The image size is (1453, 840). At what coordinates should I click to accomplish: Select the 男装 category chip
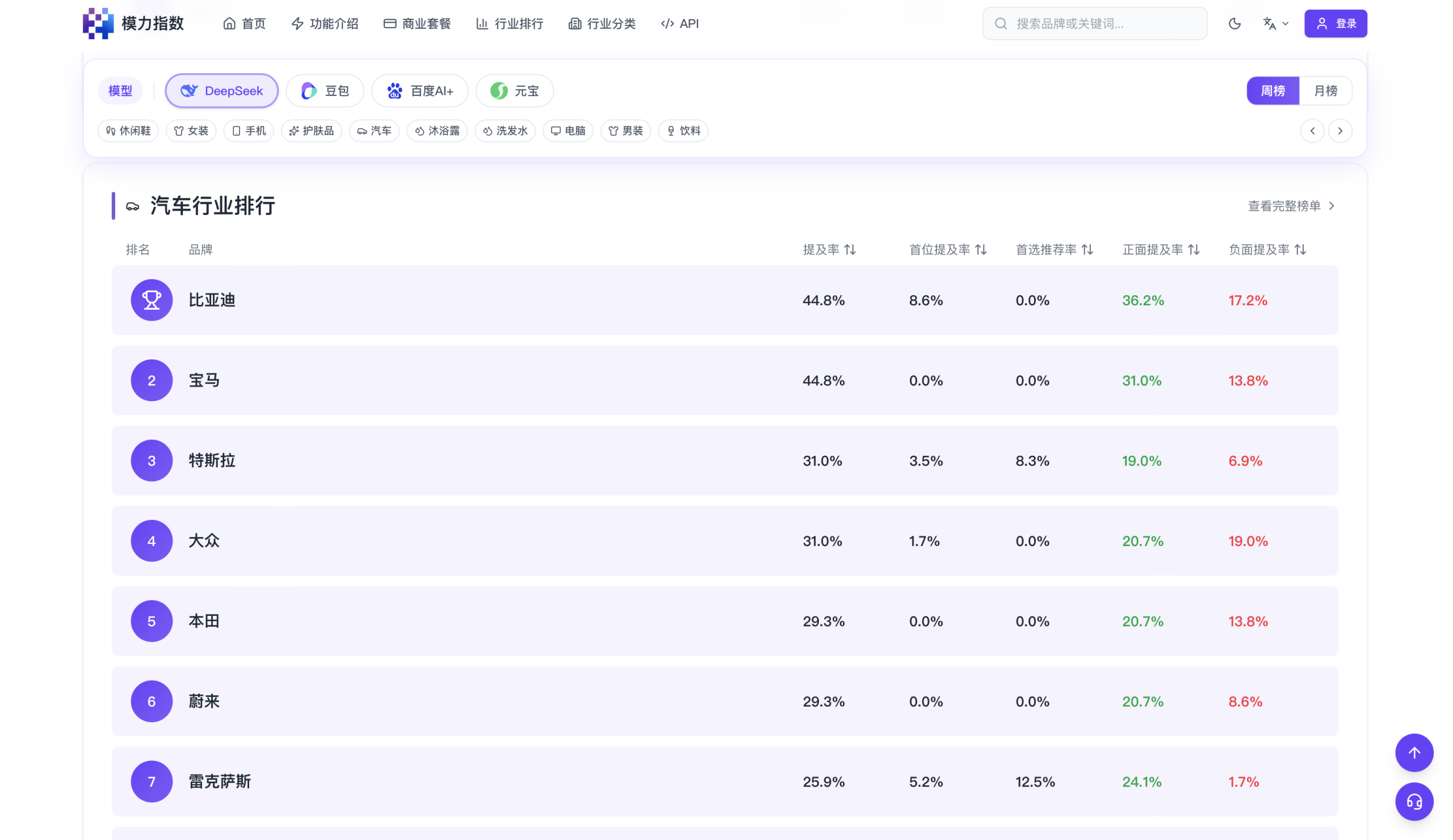625,131
